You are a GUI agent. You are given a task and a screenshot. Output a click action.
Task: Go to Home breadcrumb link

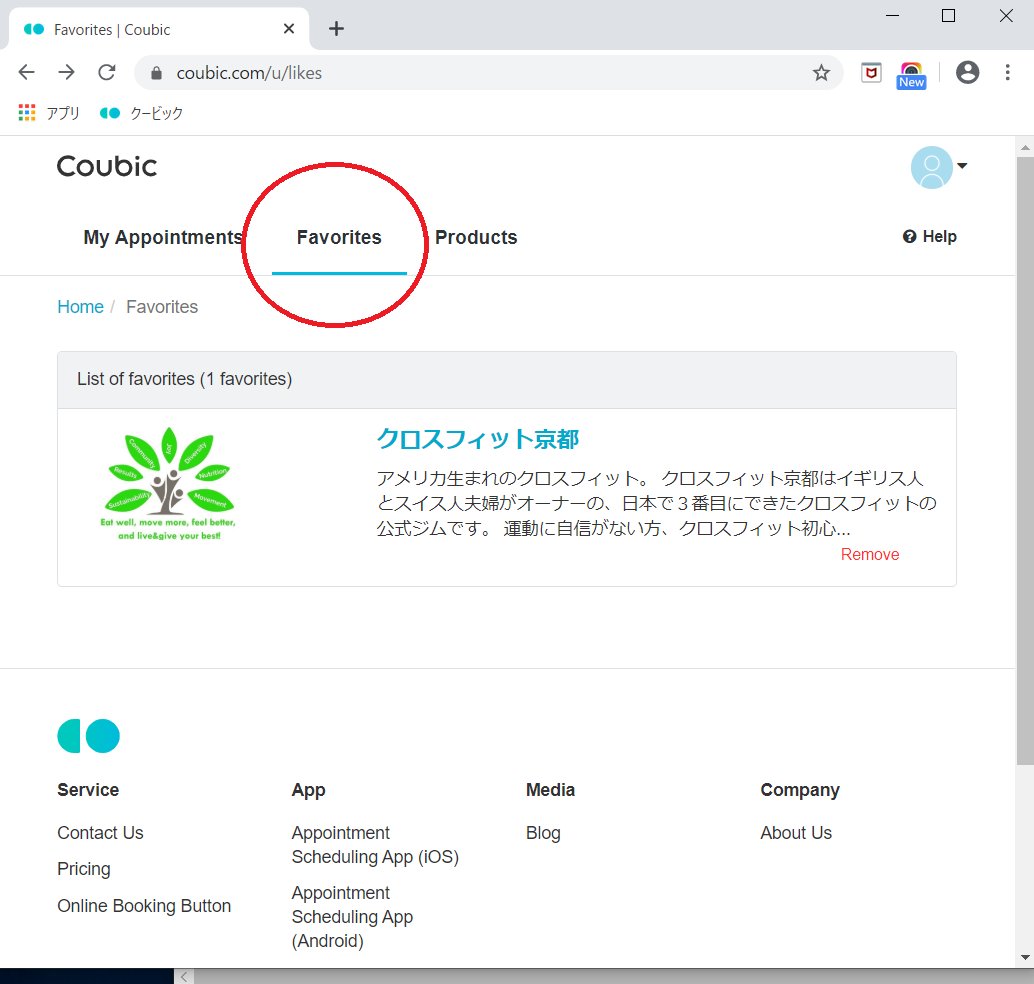tap(80, 307)
